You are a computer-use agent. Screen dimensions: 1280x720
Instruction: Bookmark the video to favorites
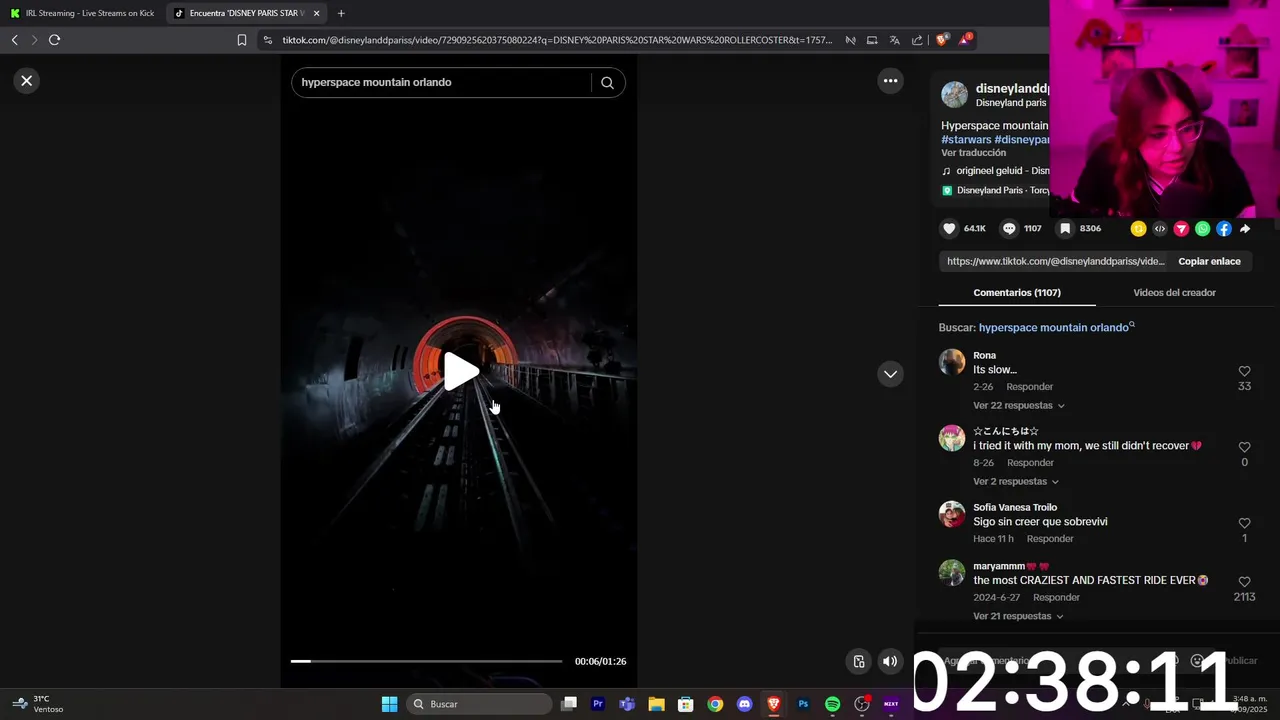click(x=1065, y=229)
